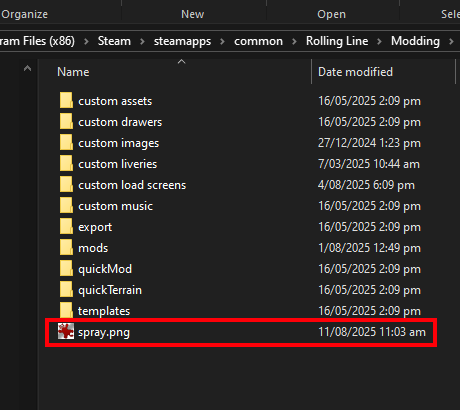The height and width of the screenshot is (410, 460).
Task: Select the custom liveries folder icon
Action: tap(66, 164)
